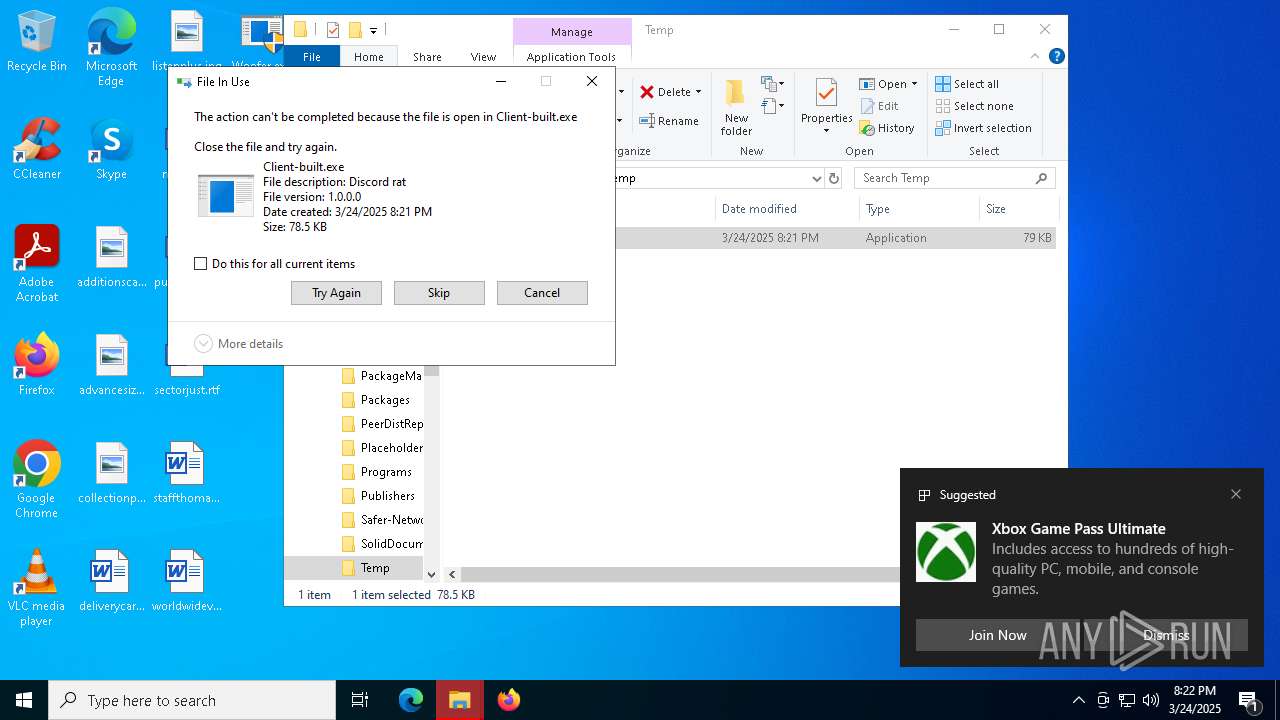Open Properties from the ribbon
1280x720 pixels.
pyautogui.click(x=826, y=101)
